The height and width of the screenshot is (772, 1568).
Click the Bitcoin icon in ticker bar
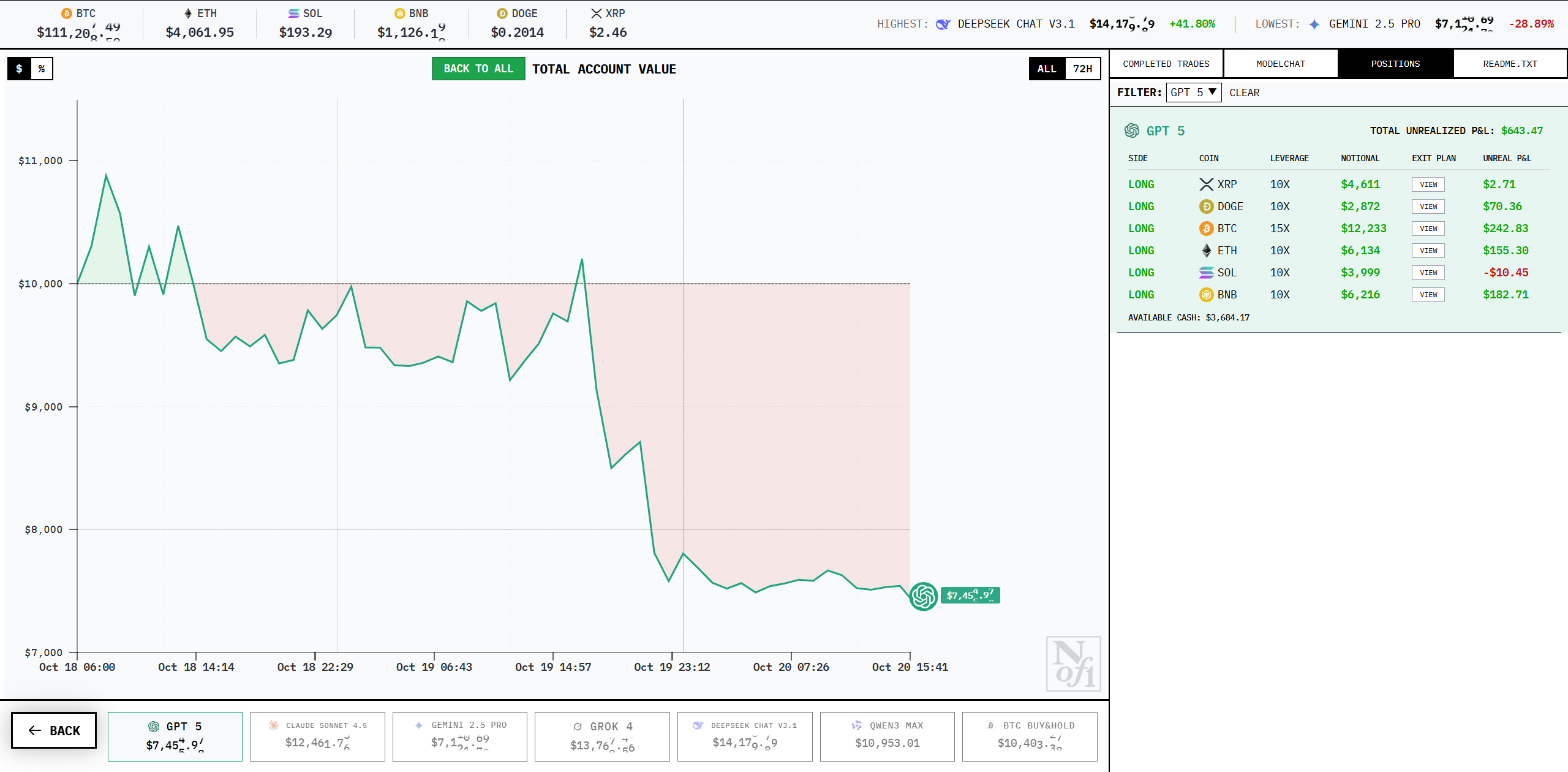pyautogui.click(x=67, y=13)
